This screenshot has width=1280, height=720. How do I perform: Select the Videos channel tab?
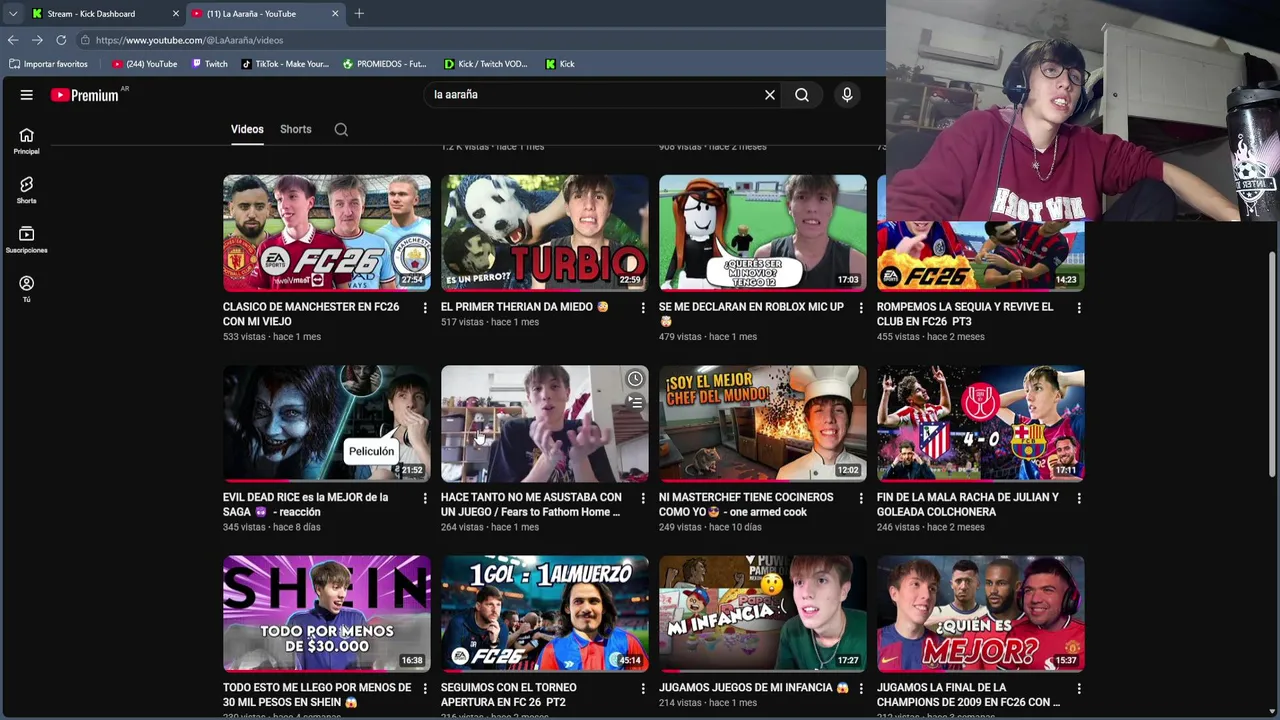tap(247, 130)
